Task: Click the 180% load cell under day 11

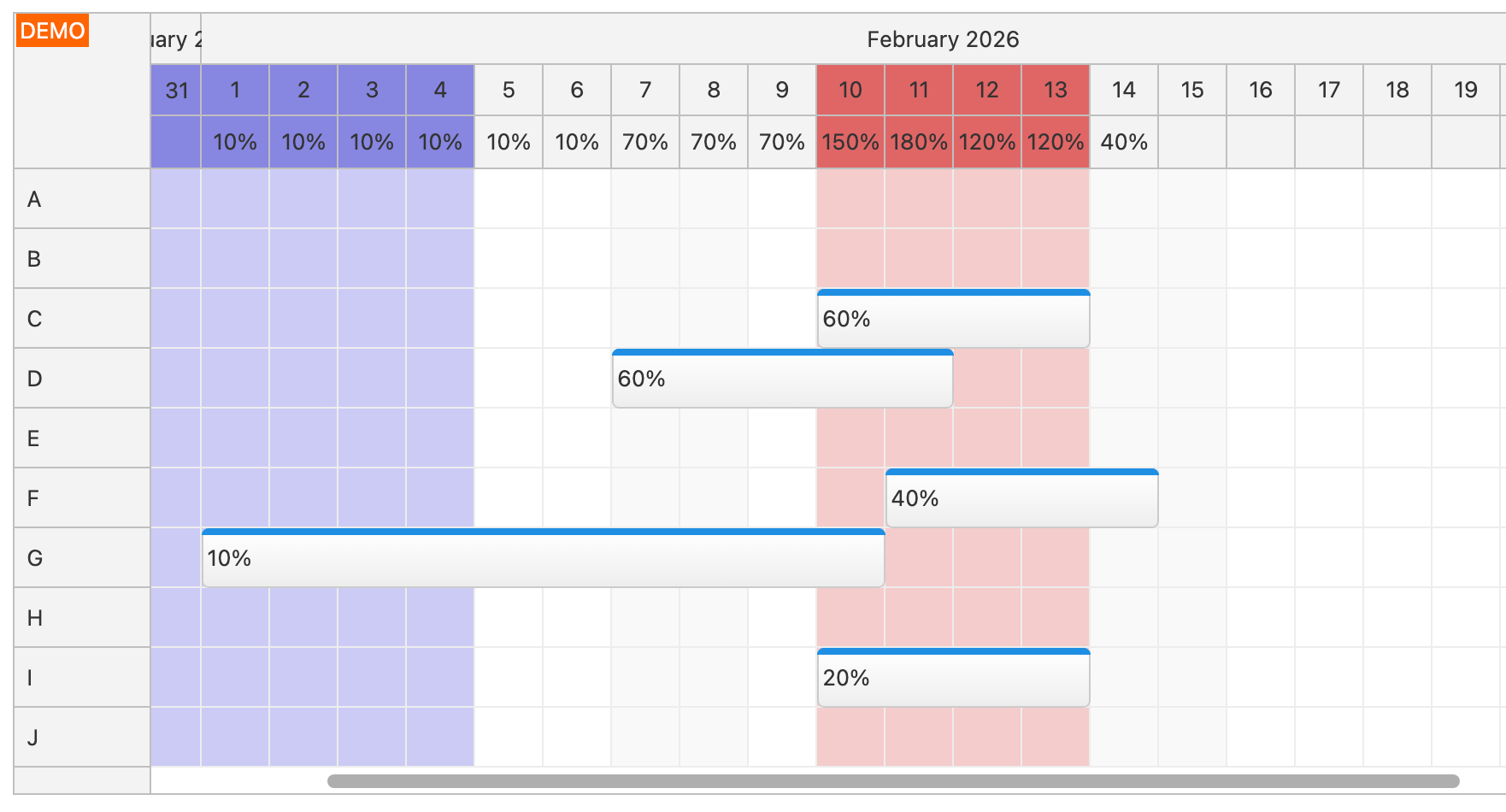Action: click(919, 142)
